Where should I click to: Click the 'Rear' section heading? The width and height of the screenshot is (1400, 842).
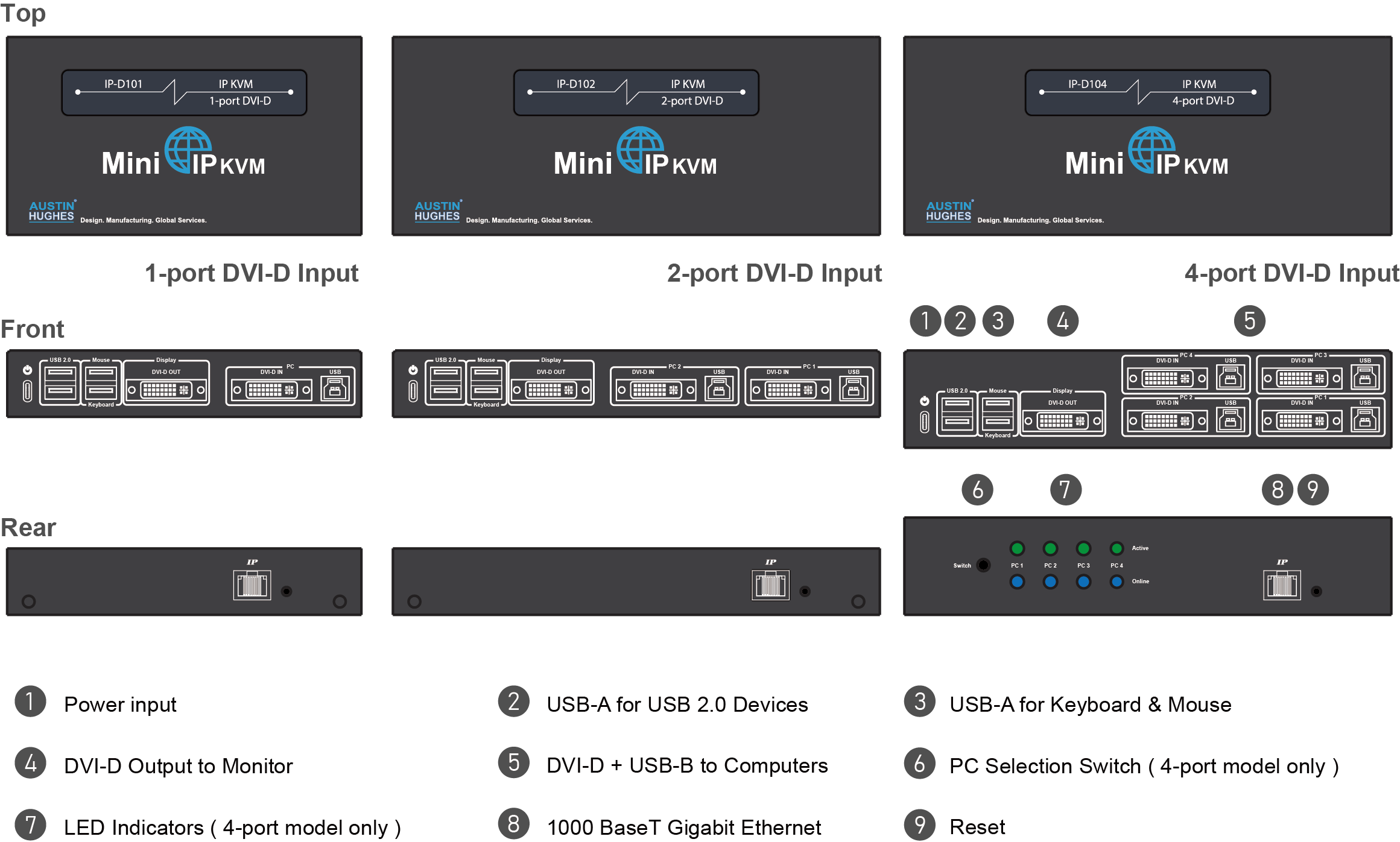click(x=28, y=528)
